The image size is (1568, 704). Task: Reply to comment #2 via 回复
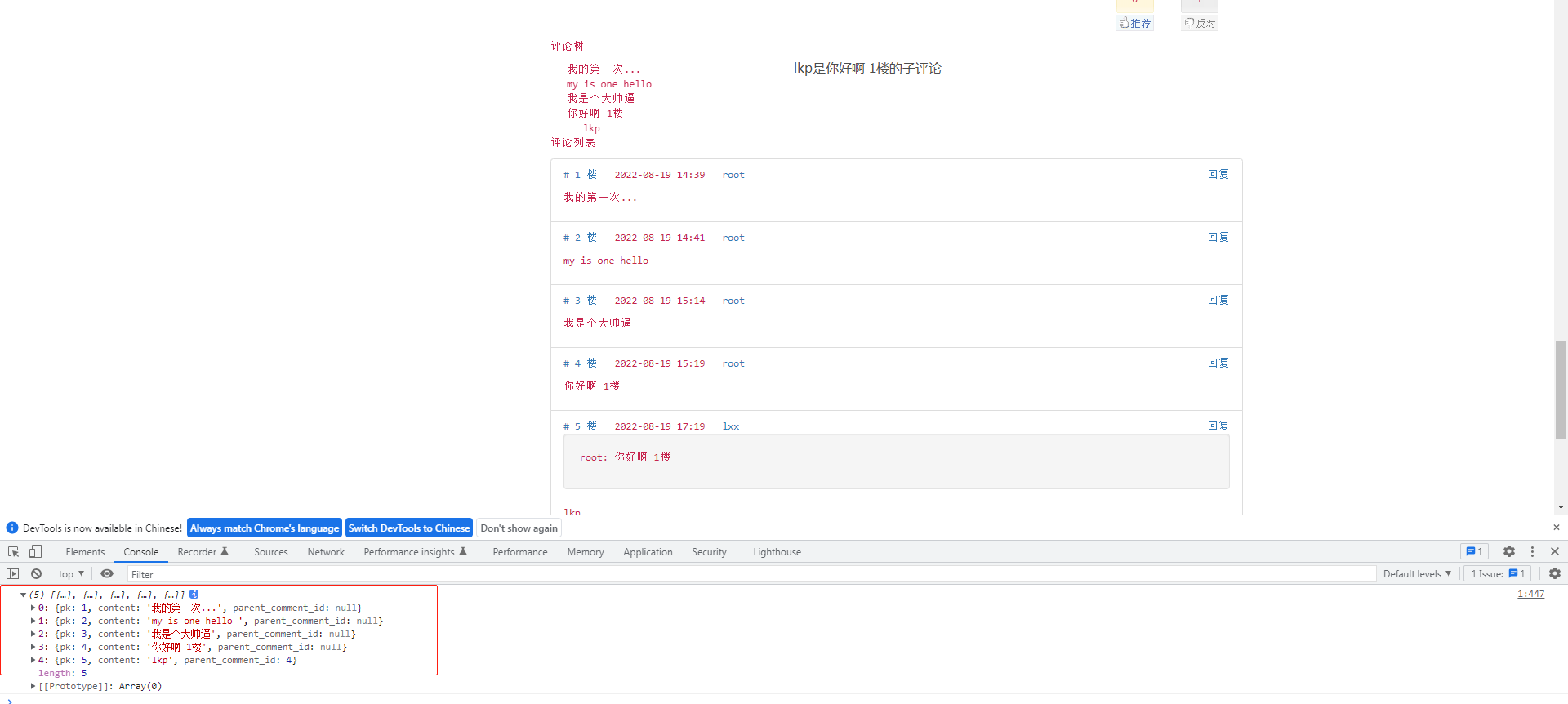(x=1218, y=237)
